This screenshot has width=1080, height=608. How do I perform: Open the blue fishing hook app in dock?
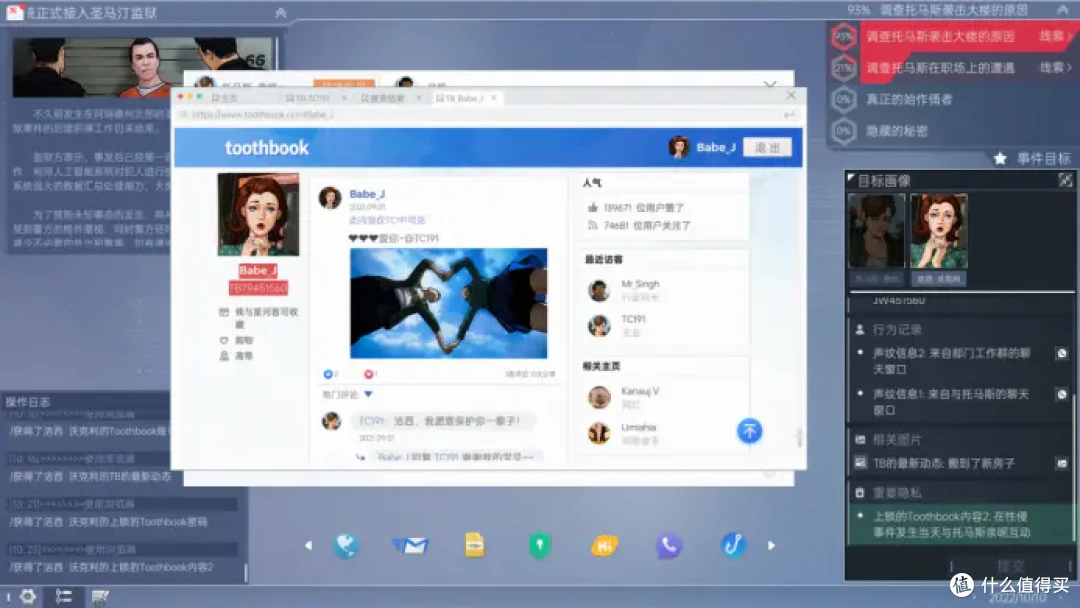pos(733,545)
